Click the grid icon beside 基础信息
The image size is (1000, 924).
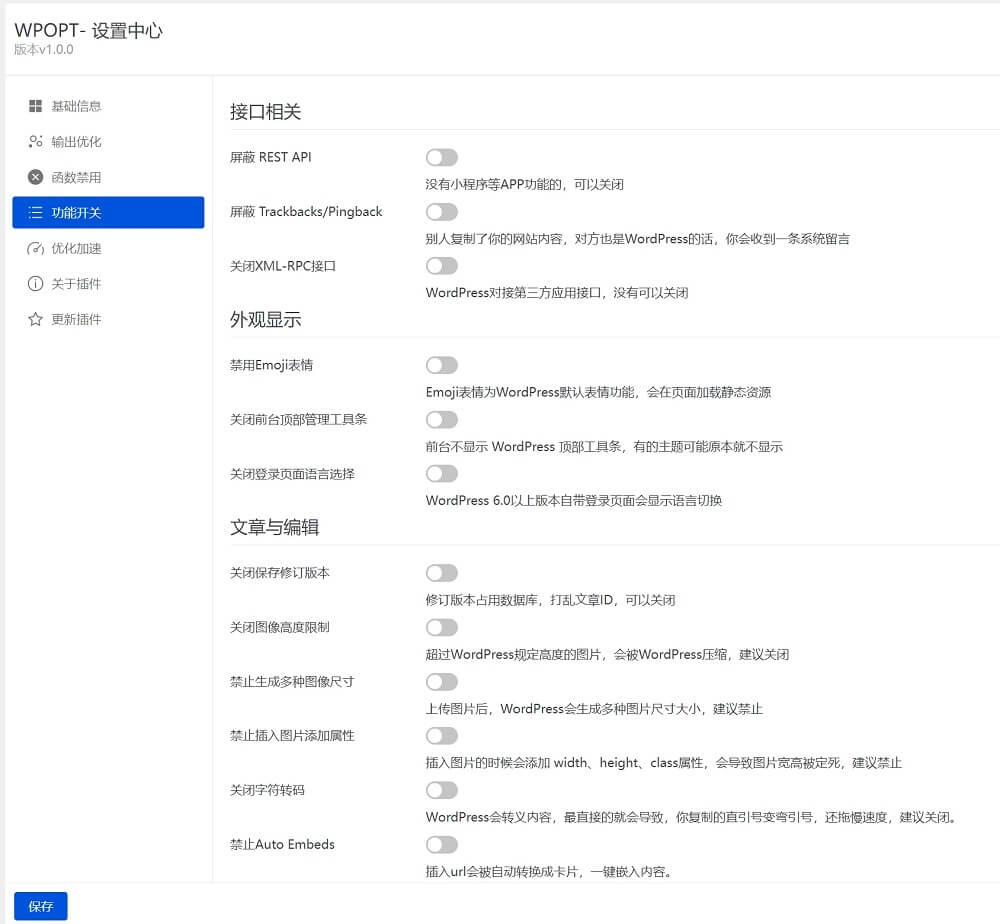point(37,106)
